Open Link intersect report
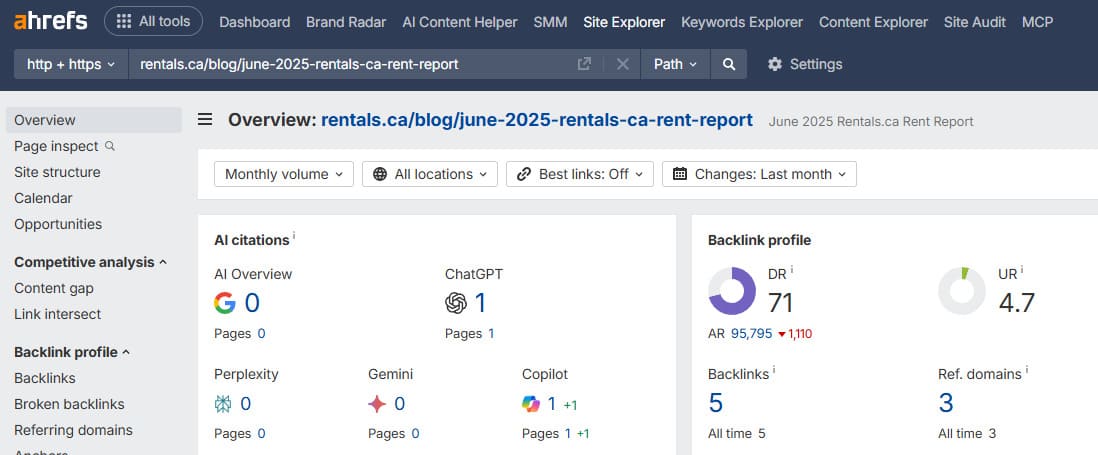 click(x=57, y=314)
